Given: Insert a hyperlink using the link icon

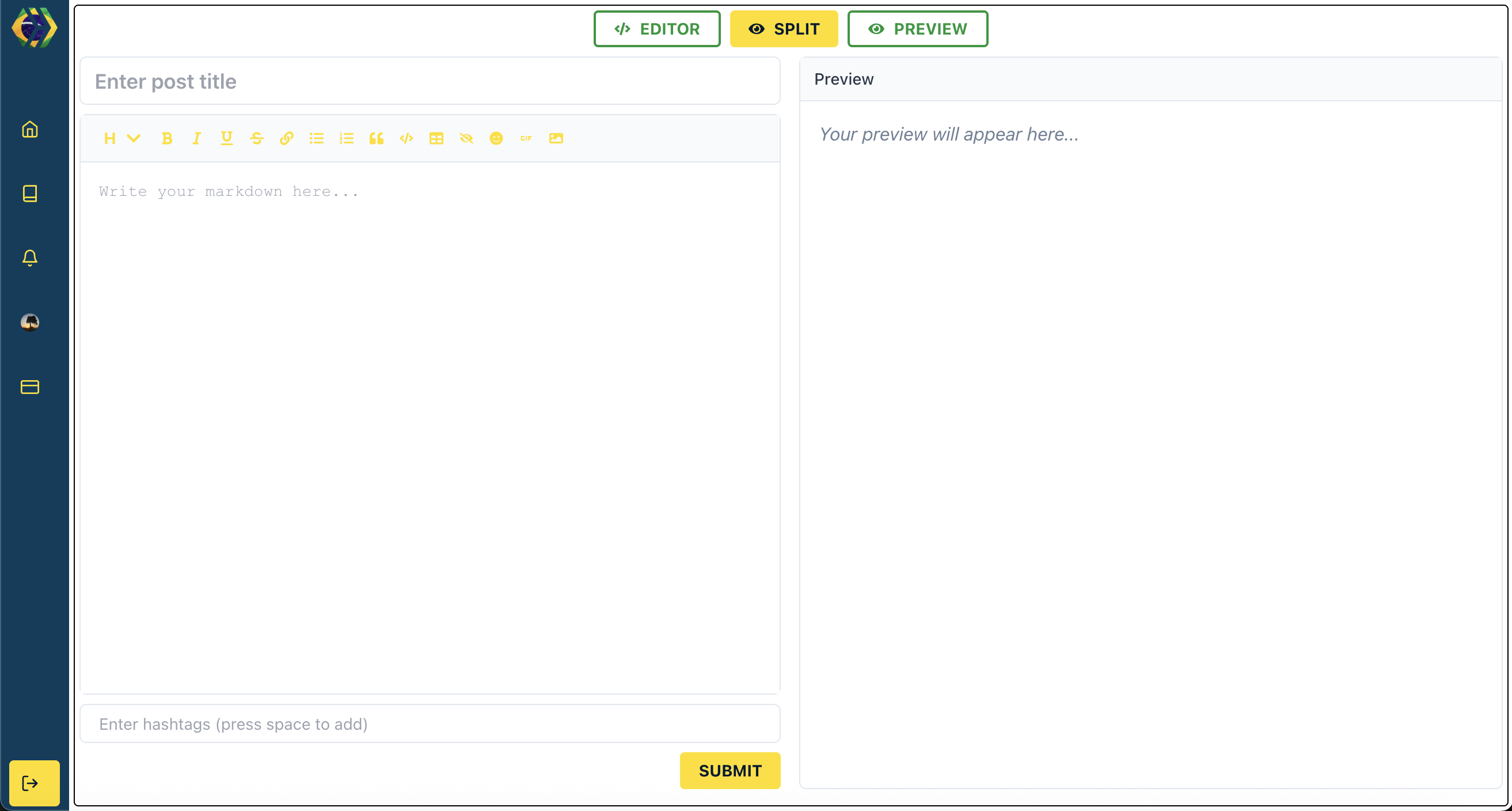Looking at the screenshot, I should pyautogui.click(x=286, y=139).
